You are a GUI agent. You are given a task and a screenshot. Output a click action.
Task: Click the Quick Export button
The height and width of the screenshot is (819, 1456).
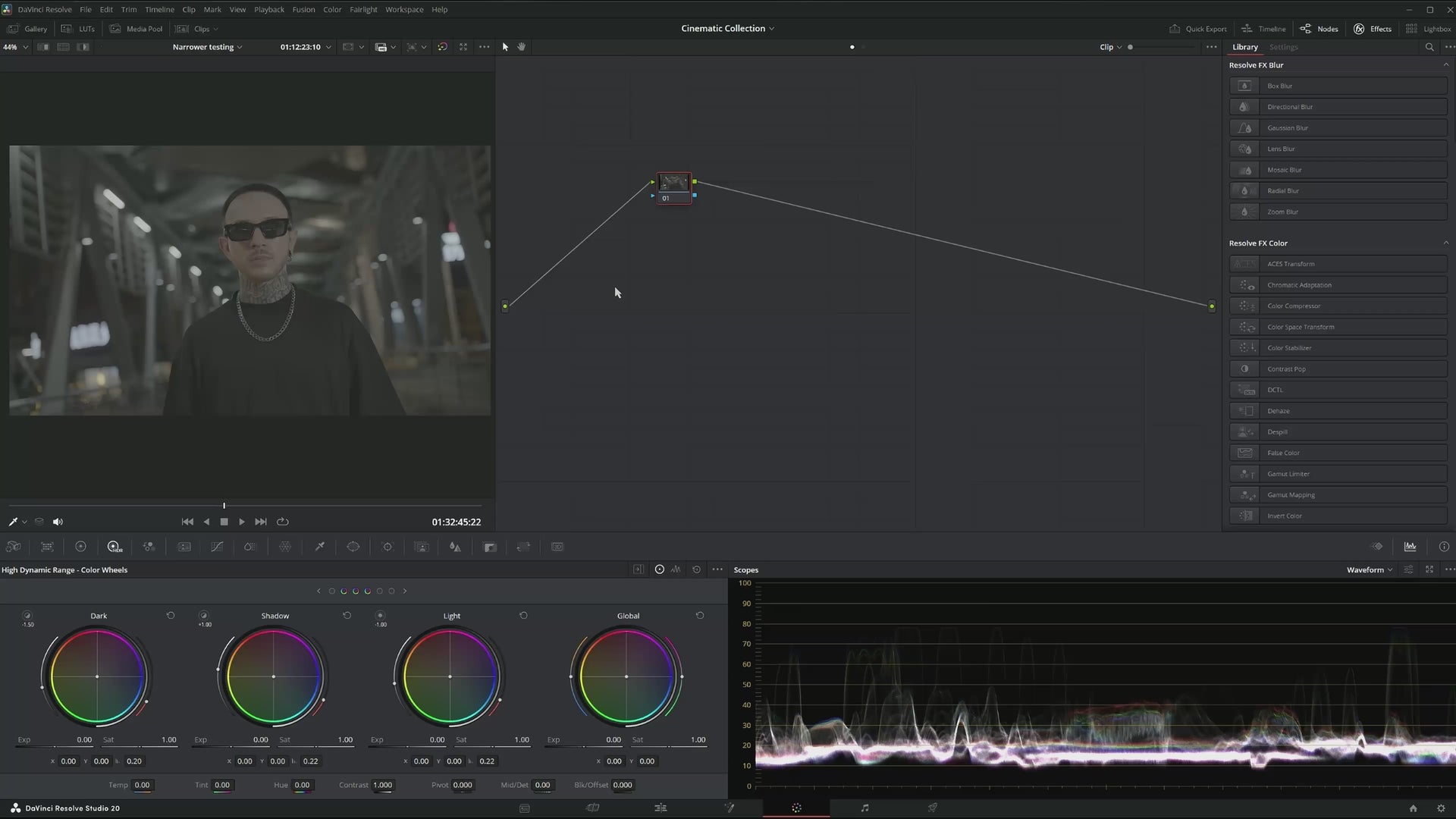(1198, 29)
